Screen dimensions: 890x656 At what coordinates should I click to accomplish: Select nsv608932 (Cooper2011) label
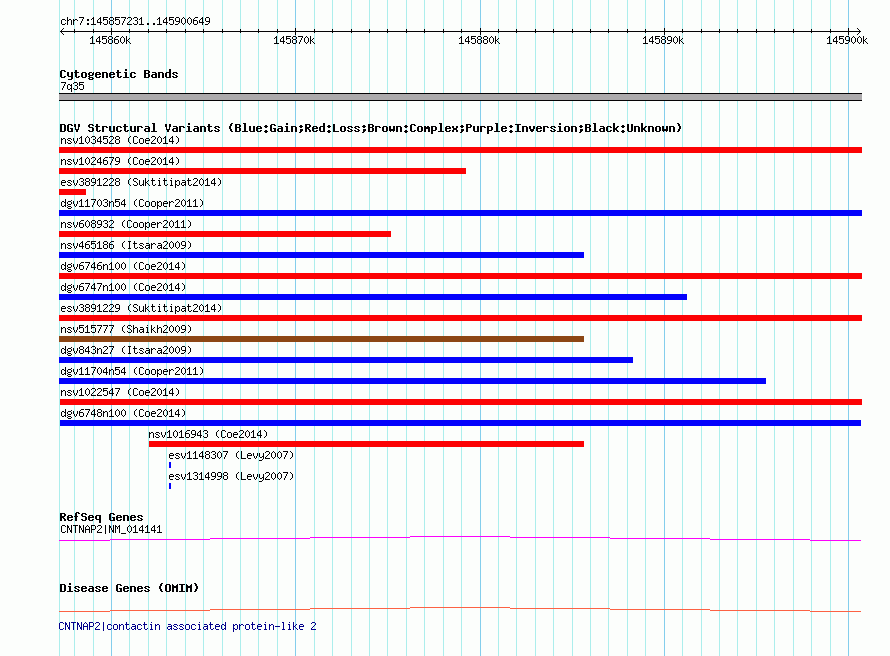click(126, 224)
